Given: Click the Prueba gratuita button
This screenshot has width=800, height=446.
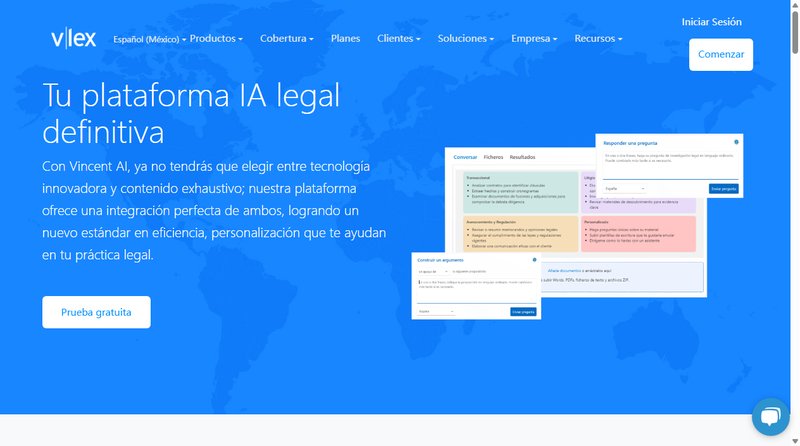Looking at the screenshot, I should pyautogui.click(x=96, y=312).
